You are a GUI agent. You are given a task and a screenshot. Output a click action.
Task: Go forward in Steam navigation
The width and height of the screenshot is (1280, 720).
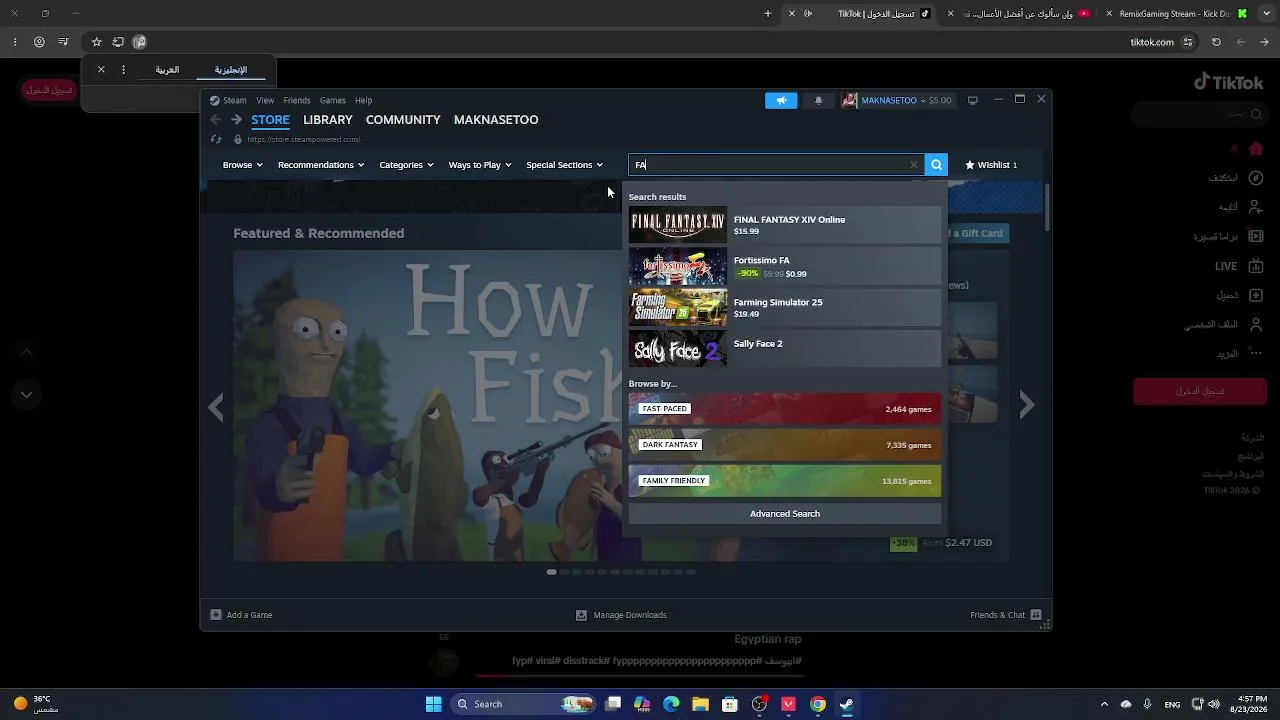click(x=236, y=120)
